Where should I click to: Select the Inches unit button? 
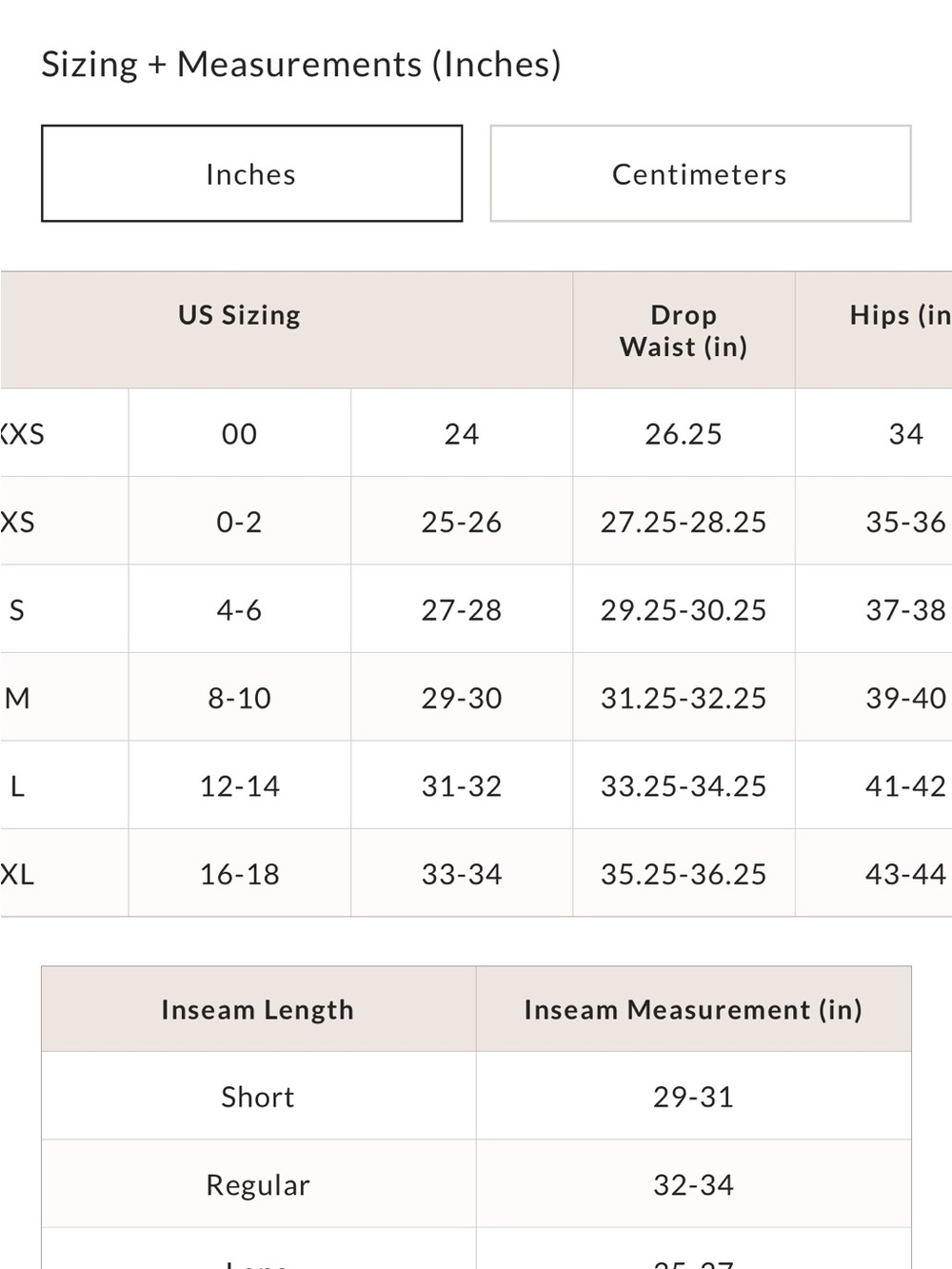251,173
